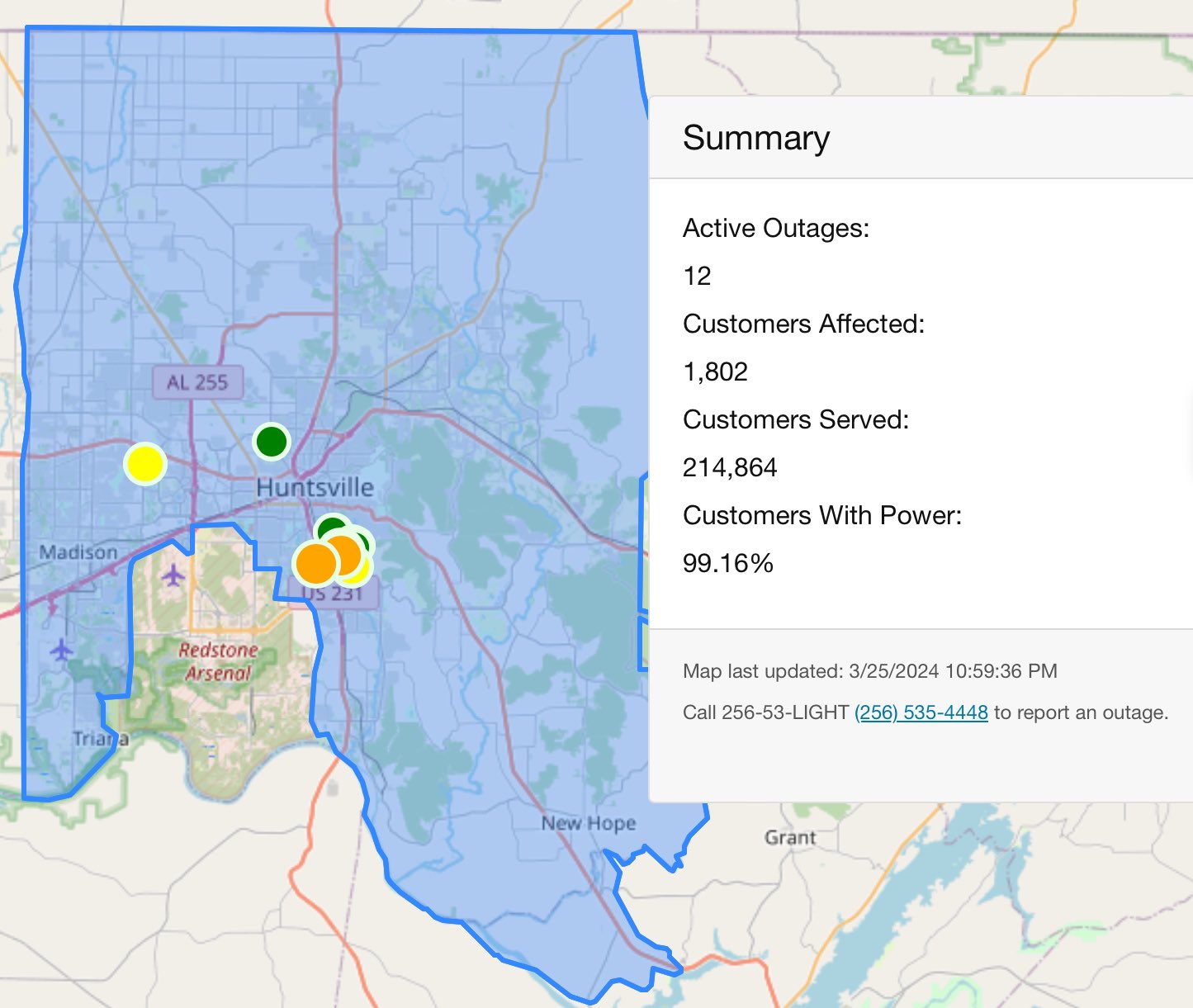Select the 'Customers With Power:' label
Screen dimensions: 1193x1008
[822, 515]
